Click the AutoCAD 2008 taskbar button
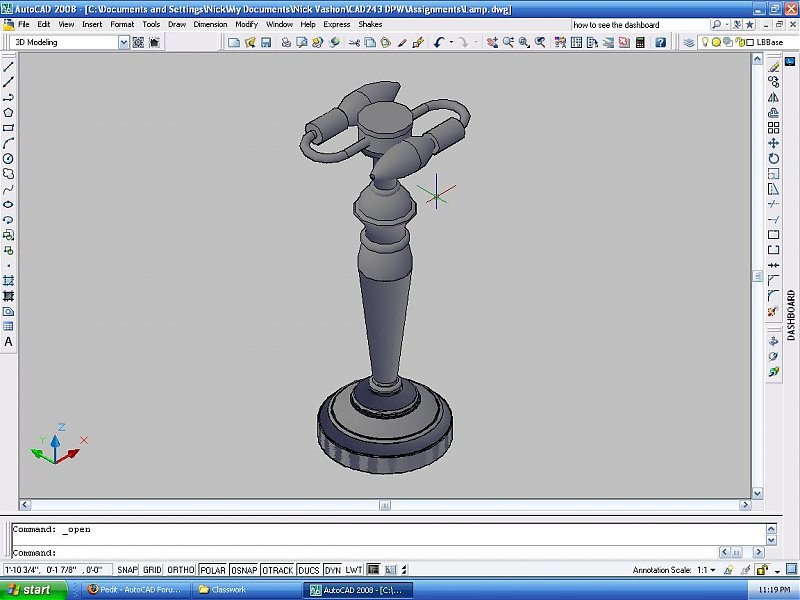Screen dimensions: 800x600 click(x=357, y=590)
